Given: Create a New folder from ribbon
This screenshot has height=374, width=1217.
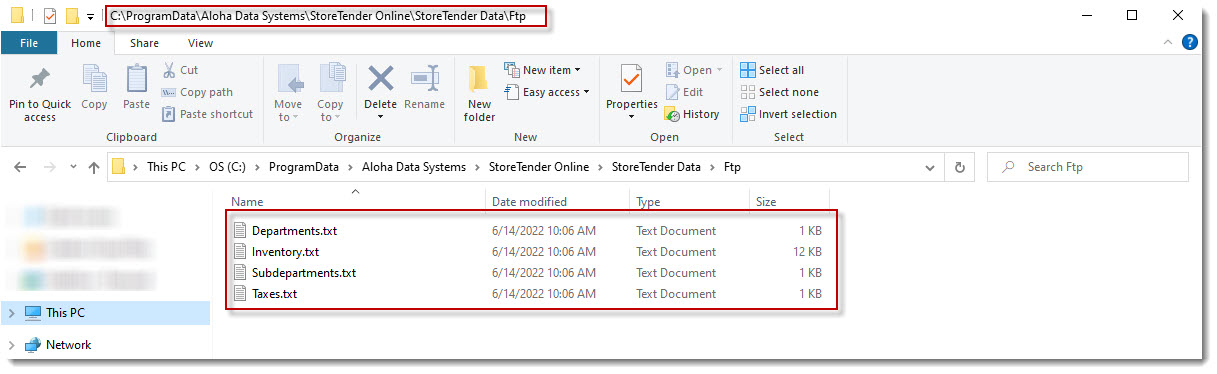Looking at the screenshot, I should click(x=479, y=93).
